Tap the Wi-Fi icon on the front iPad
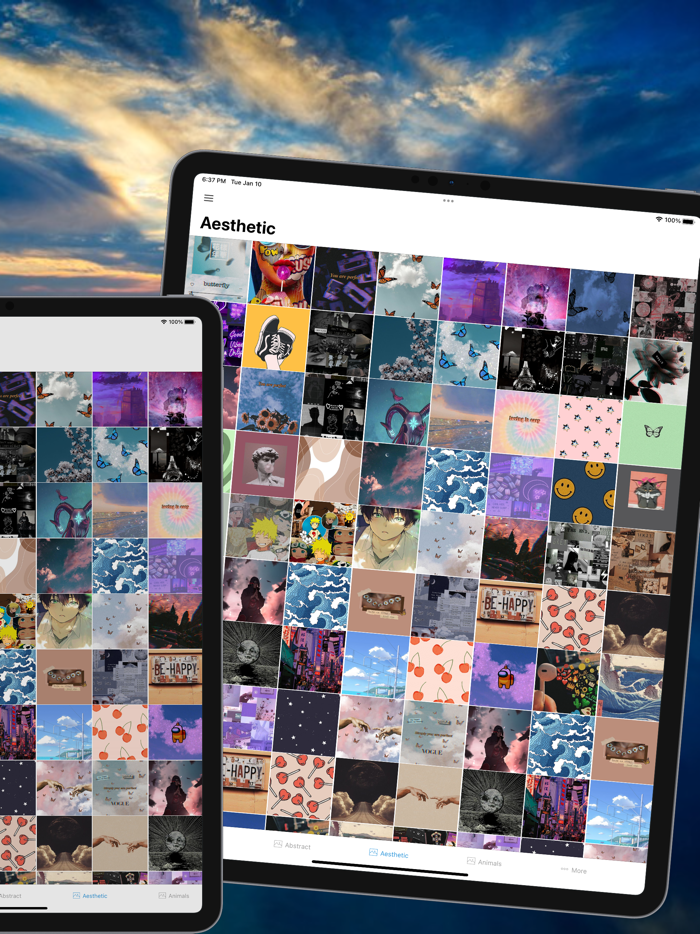 [164, 322]
